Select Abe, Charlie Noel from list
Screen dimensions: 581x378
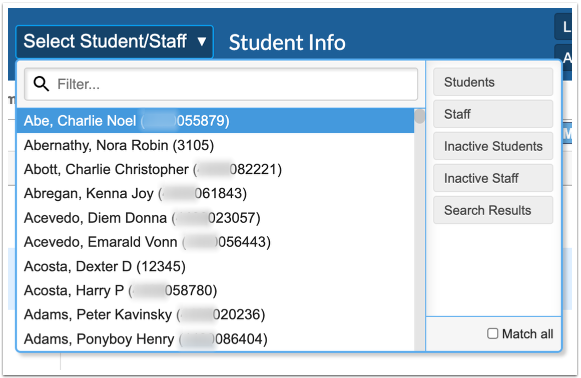(x=215, y=121)
